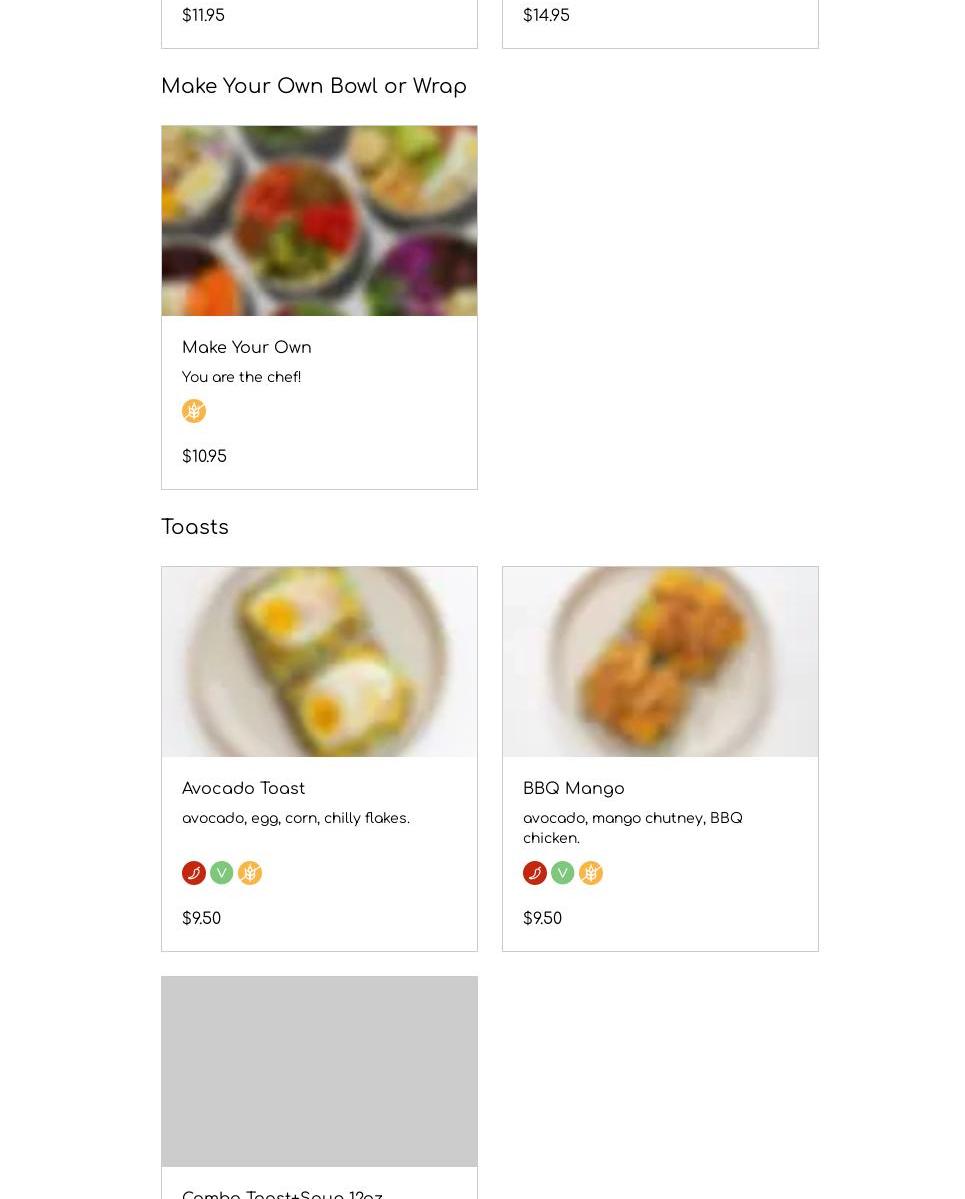Screen dimensions: 965x1199
Task: Click the $10.95 price on Make Your Own
Action: pos(204,457)
